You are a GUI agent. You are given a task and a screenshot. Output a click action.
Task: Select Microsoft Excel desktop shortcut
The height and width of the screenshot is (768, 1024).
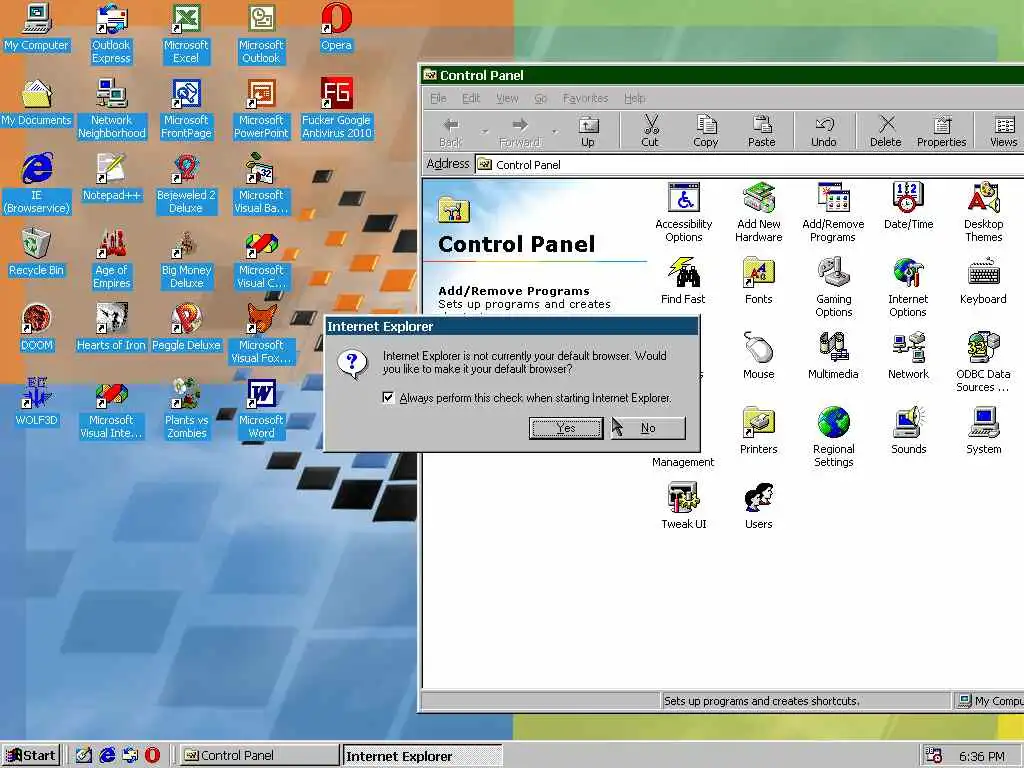point(186,34)
